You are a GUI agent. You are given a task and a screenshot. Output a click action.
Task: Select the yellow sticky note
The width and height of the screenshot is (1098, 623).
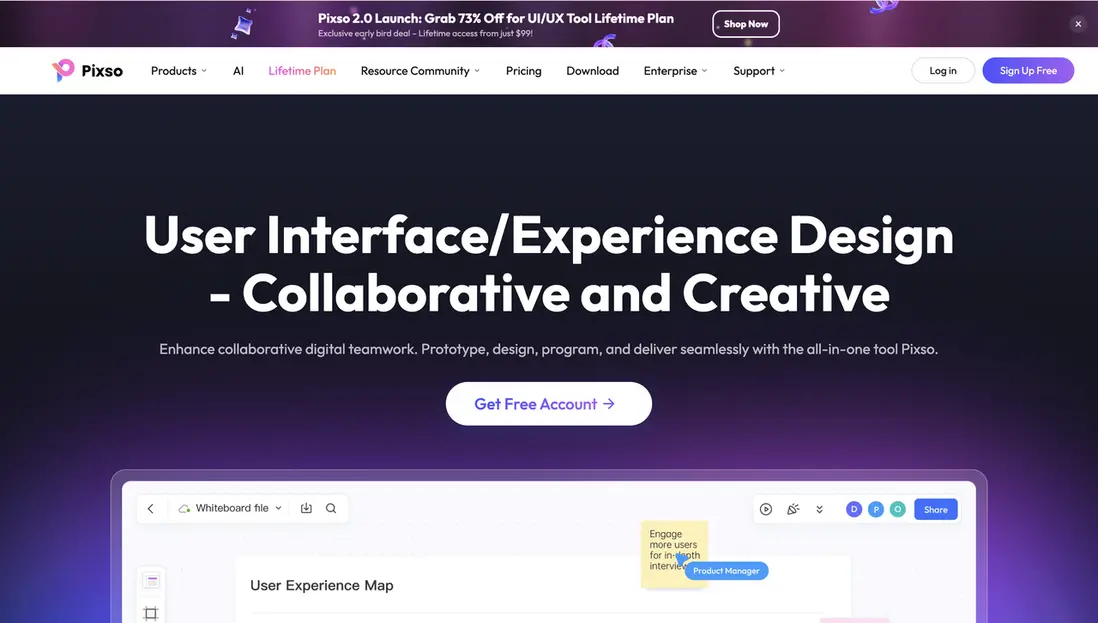[x=674, y=554]
